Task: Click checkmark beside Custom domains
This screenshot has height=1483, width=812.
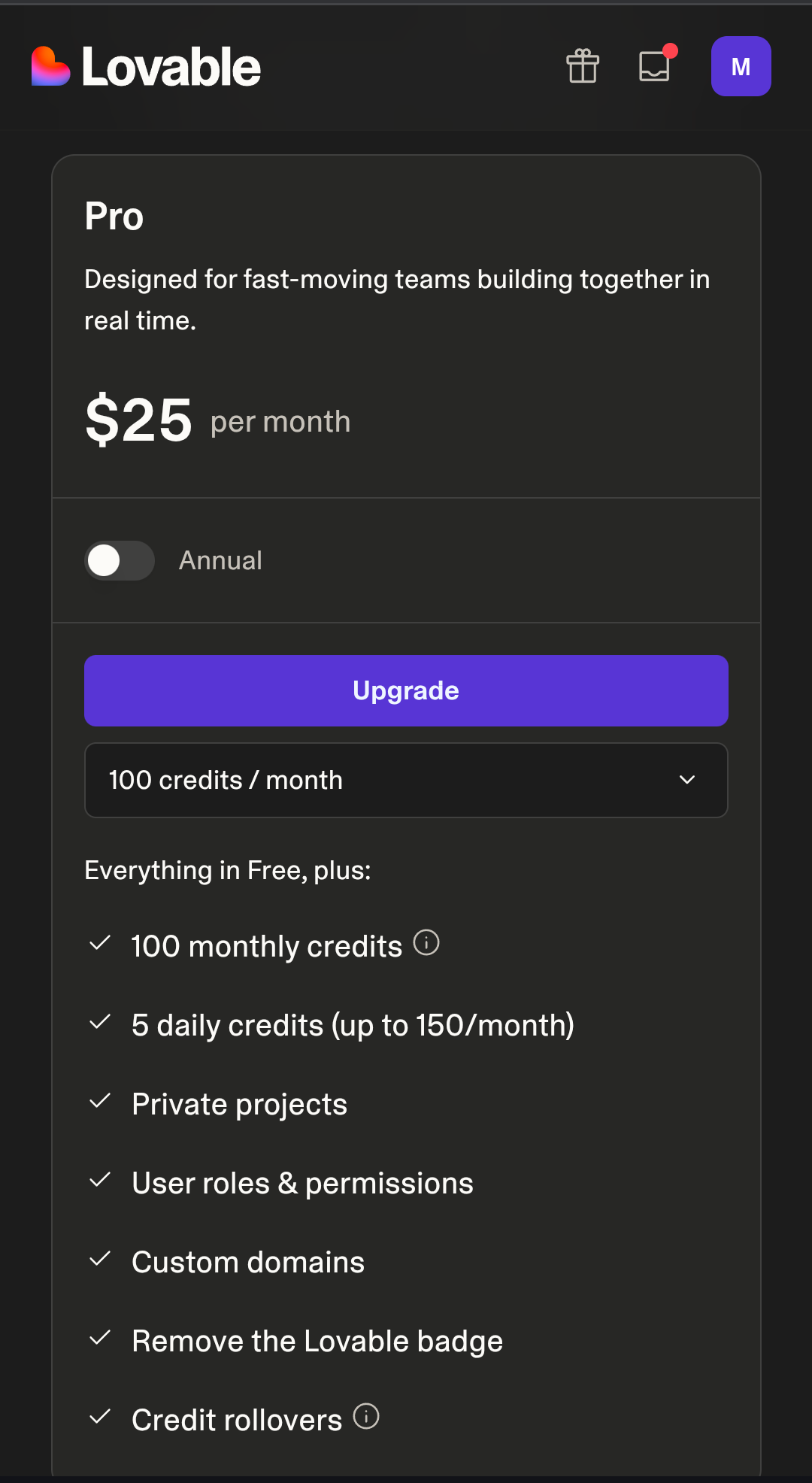Action: (x=100, y=1260)
